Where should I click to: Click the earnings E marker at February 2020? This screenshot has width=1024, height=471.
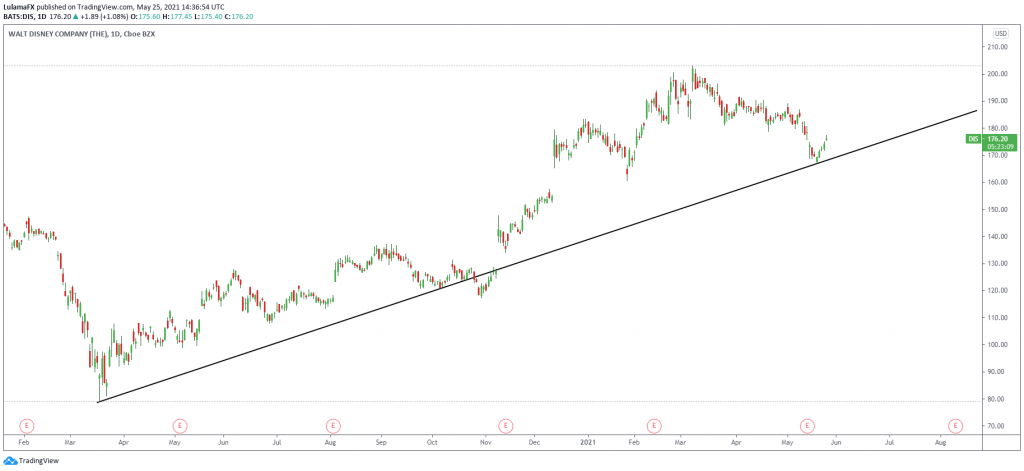pos(26,426)
